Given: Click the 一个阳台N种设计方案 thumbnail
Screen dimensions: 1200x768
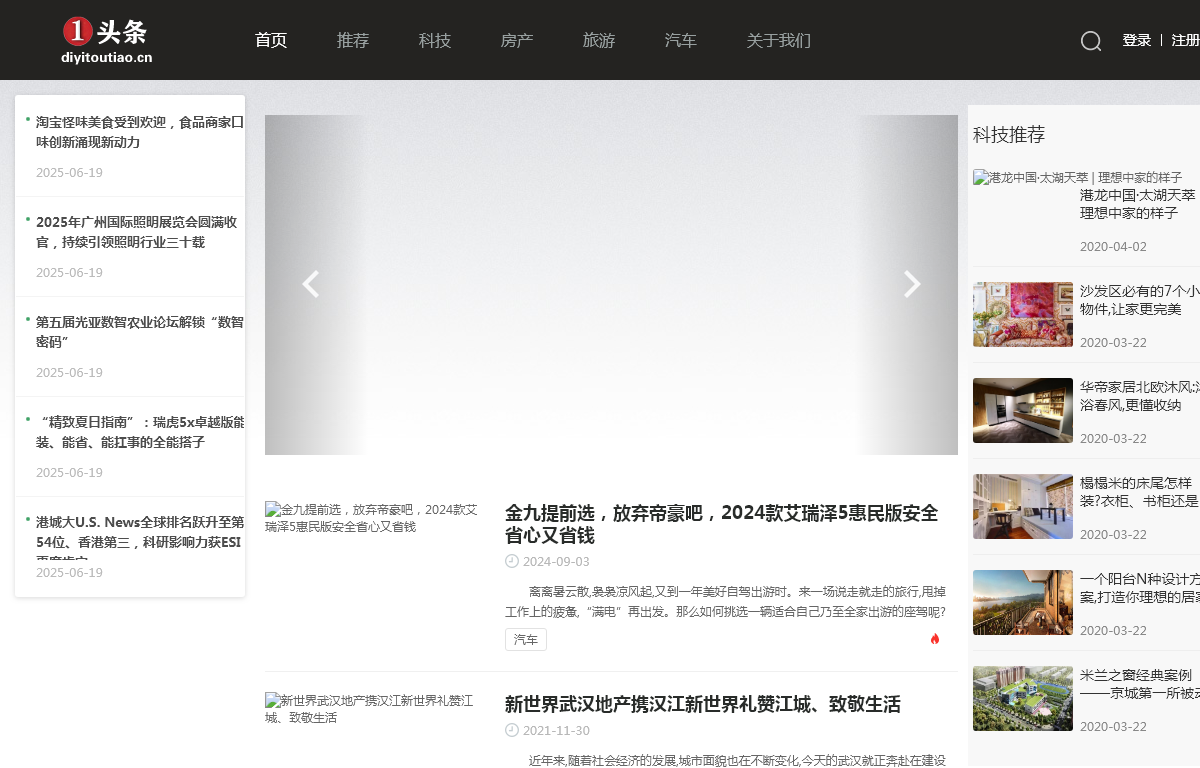Looking at the screenshot, I should click(x=1023, y=602).
